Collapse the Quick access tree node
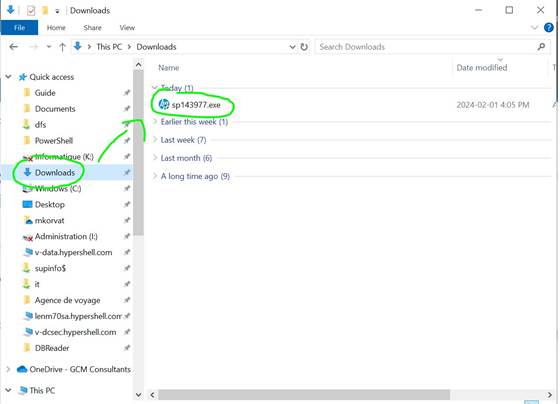 pyautogui.click(x=9, y=77)
